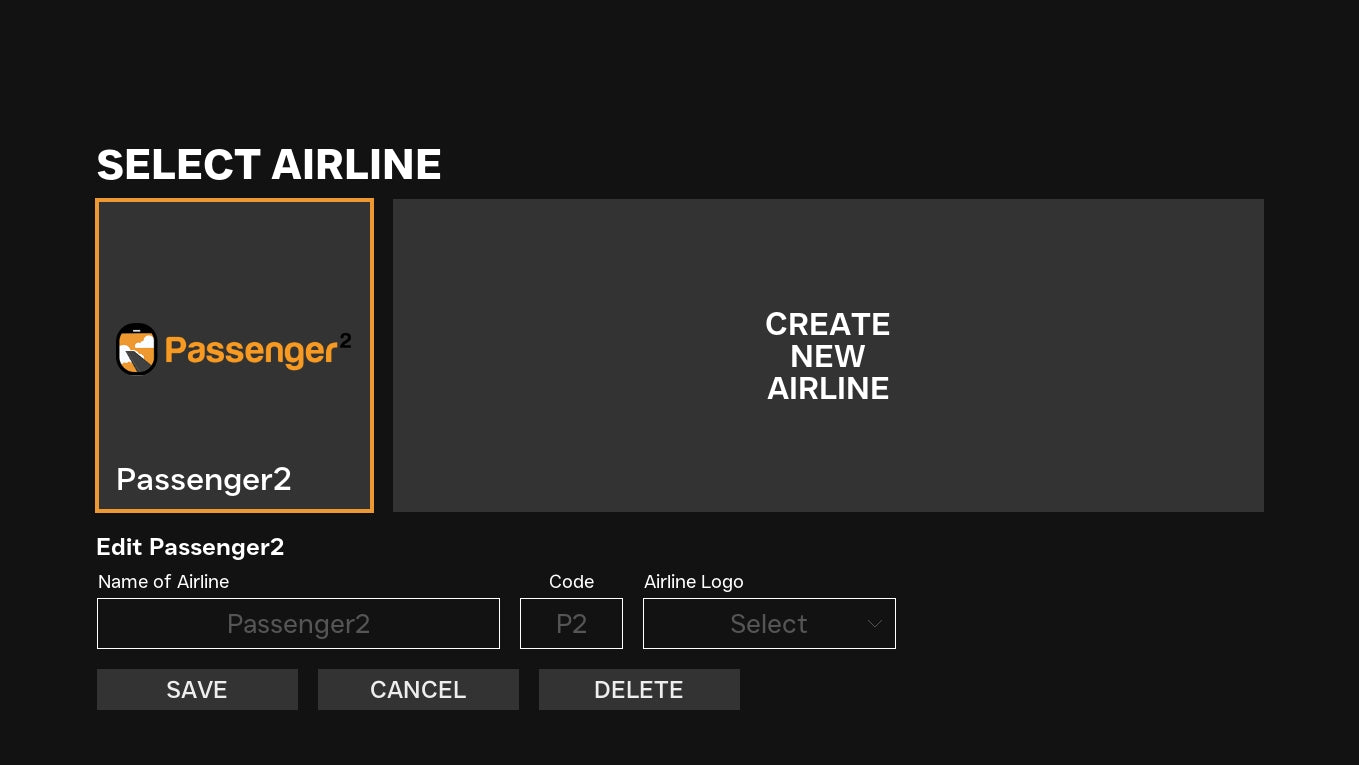Click the airplane window icon in Passenger2 logo
This screenshot has height=765, width=1359.
(136, 349)
